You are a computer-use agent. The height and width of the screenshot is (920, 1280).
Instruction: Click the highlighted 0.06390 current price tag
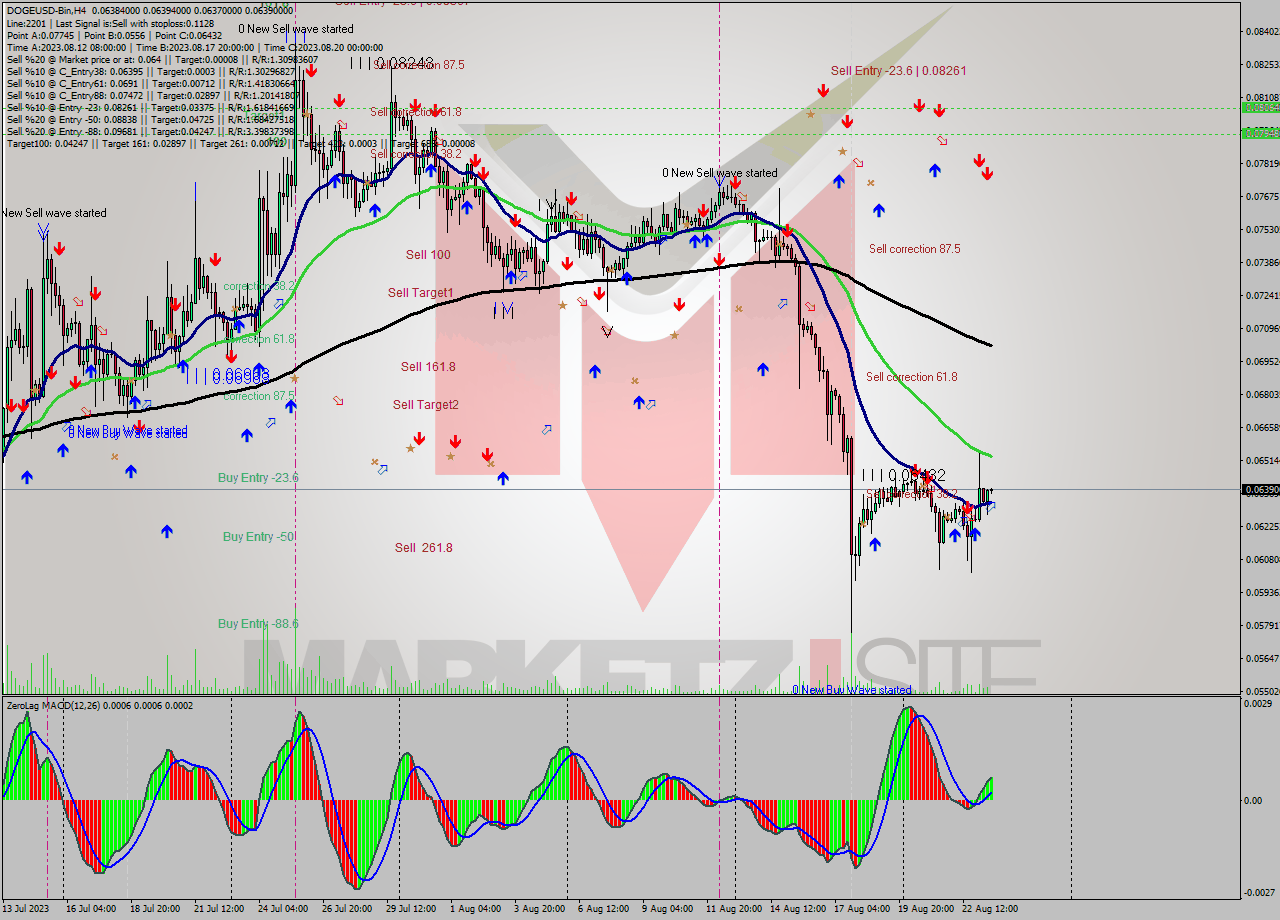(1259, 490)
